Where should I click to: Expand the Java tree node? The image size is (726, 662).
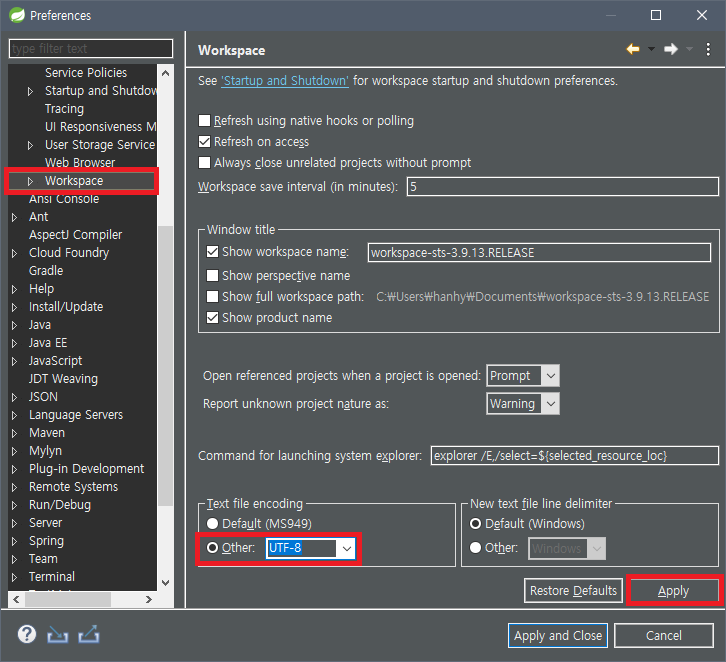pos(14,325)
